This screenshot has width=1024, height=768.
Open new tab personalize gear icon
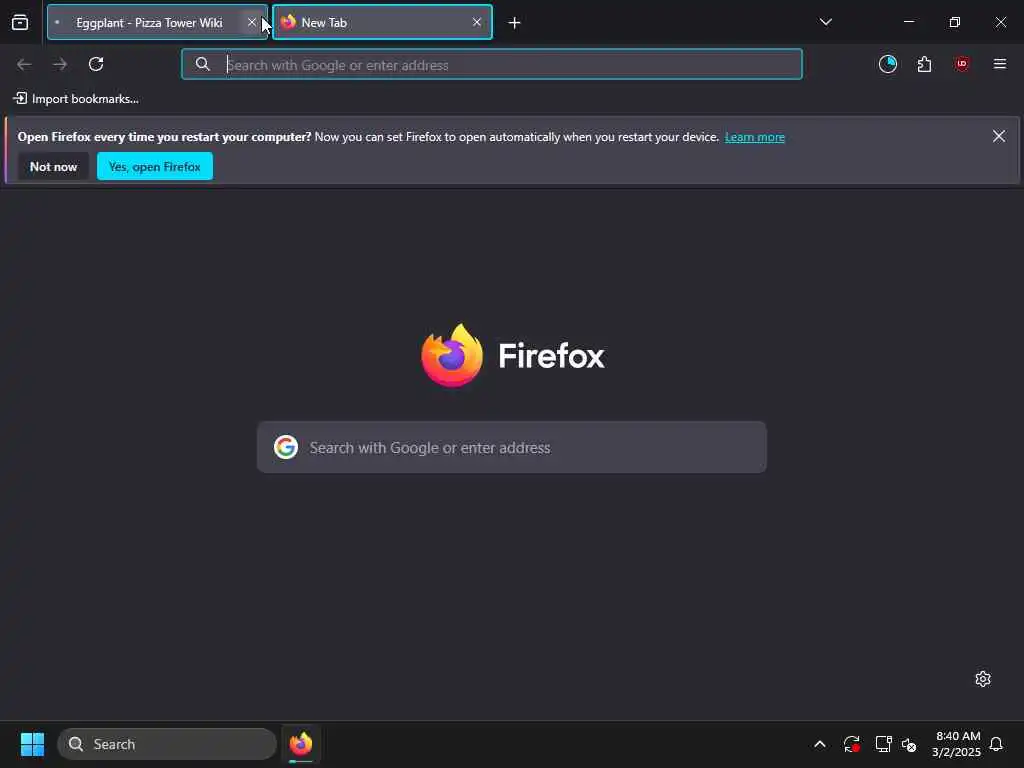click(983, 679)
